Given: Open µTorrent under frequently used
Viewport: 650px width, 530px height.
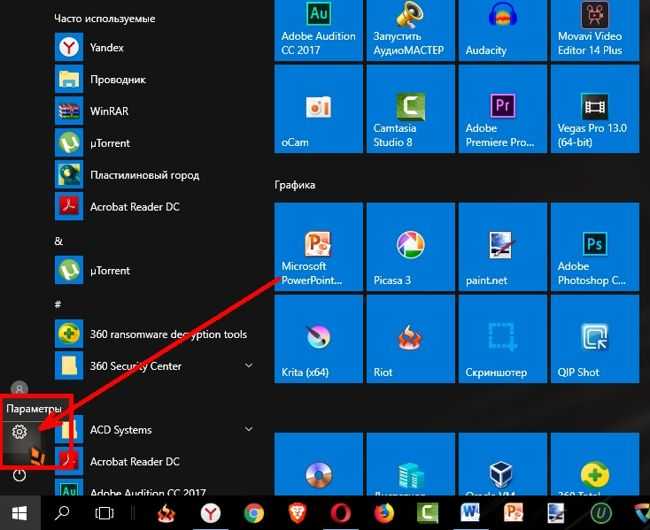Looking at the screenshot, I should pyautogui.click(x=155, y=143).
